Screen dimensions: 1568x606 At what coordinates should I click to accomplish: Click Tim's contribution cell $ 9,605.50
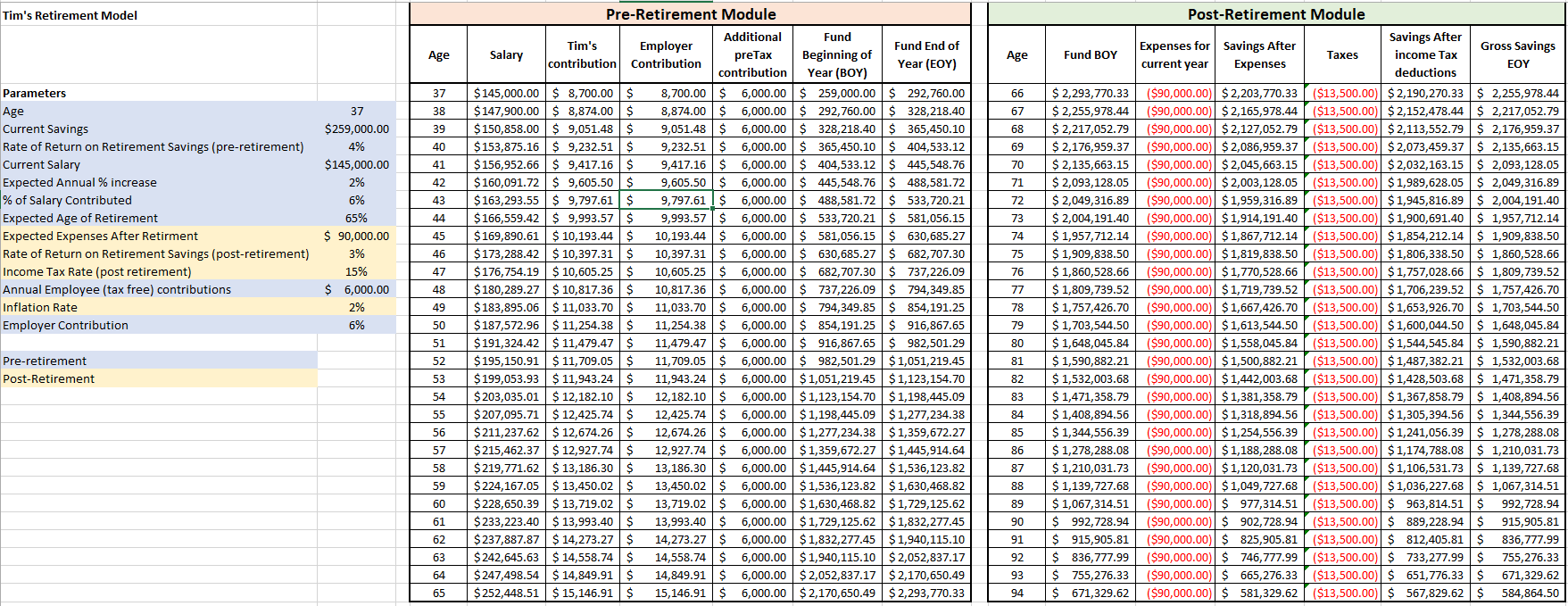tap(582, 182)
